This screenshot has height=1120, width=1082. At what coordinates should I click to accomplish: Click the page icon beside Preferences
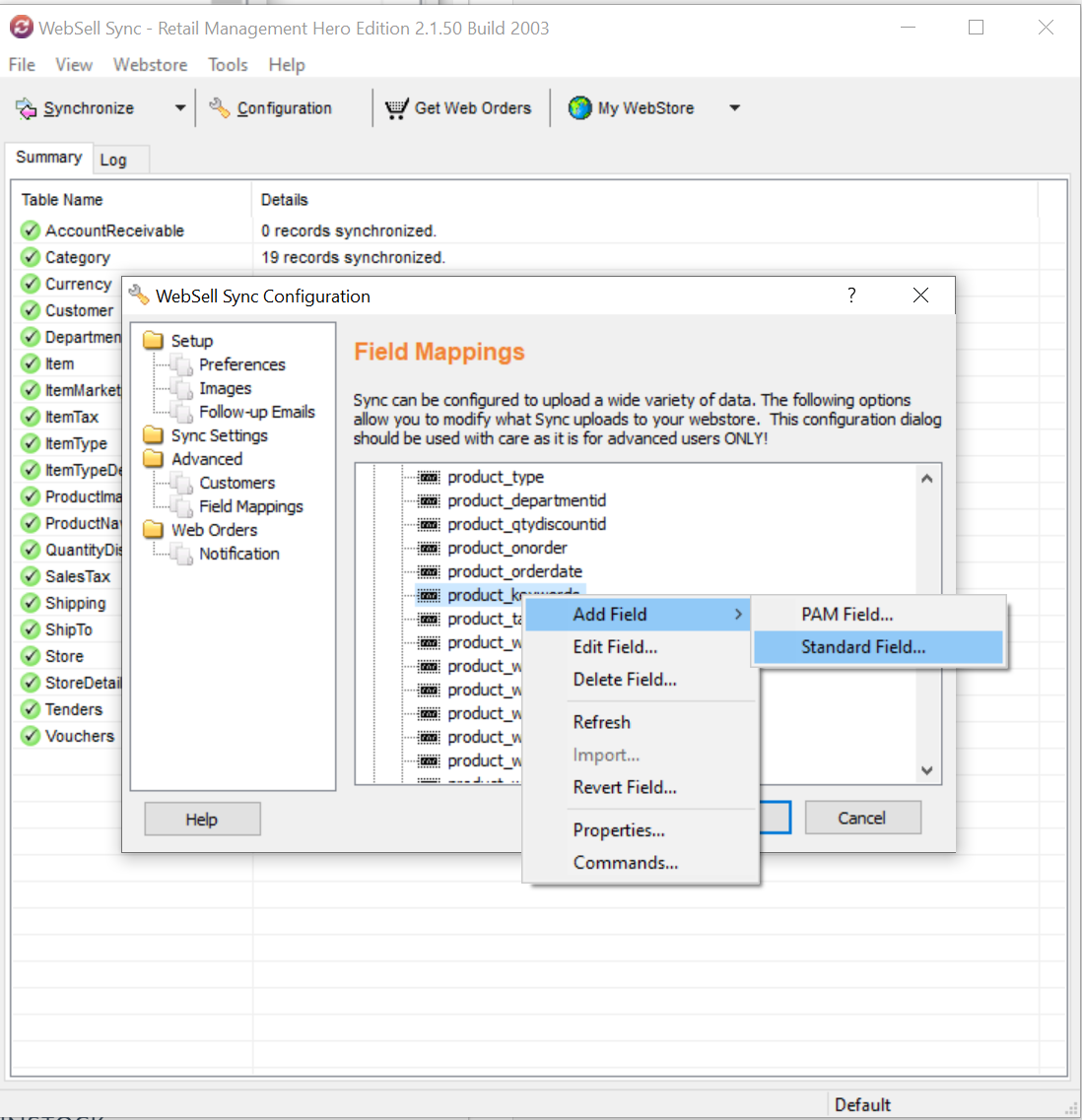[x=183, y=365]
